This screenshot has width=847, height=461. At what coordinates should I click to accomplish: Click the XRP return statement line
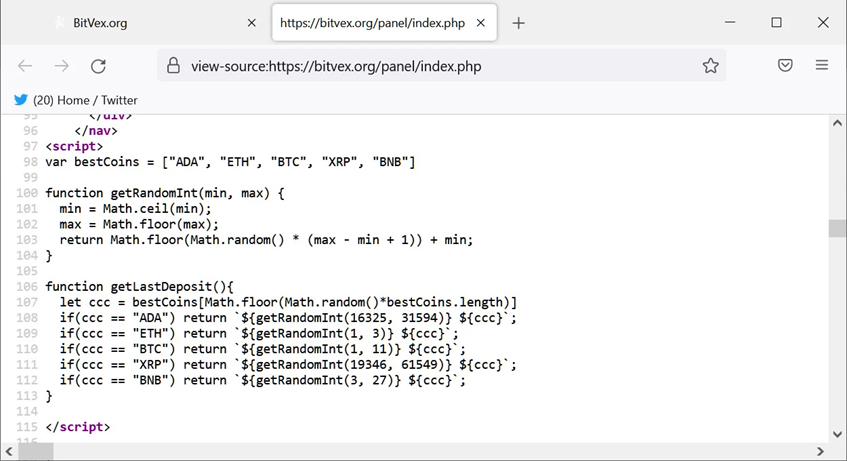288,365
